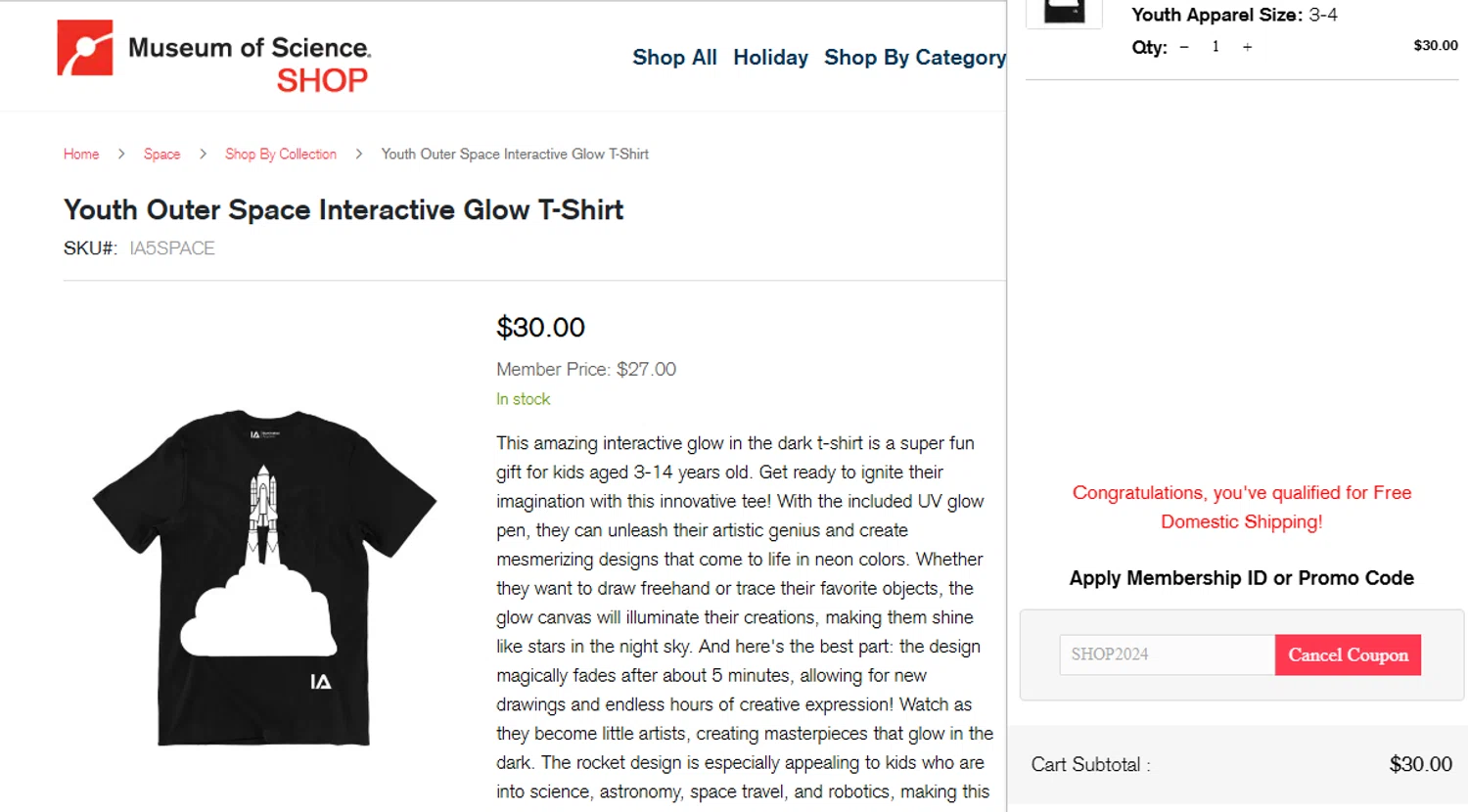This screenshot has width=1468, height=812.
Task: Open the Holiday menu item
Action: pyautogui.click(x=770, y=58)
